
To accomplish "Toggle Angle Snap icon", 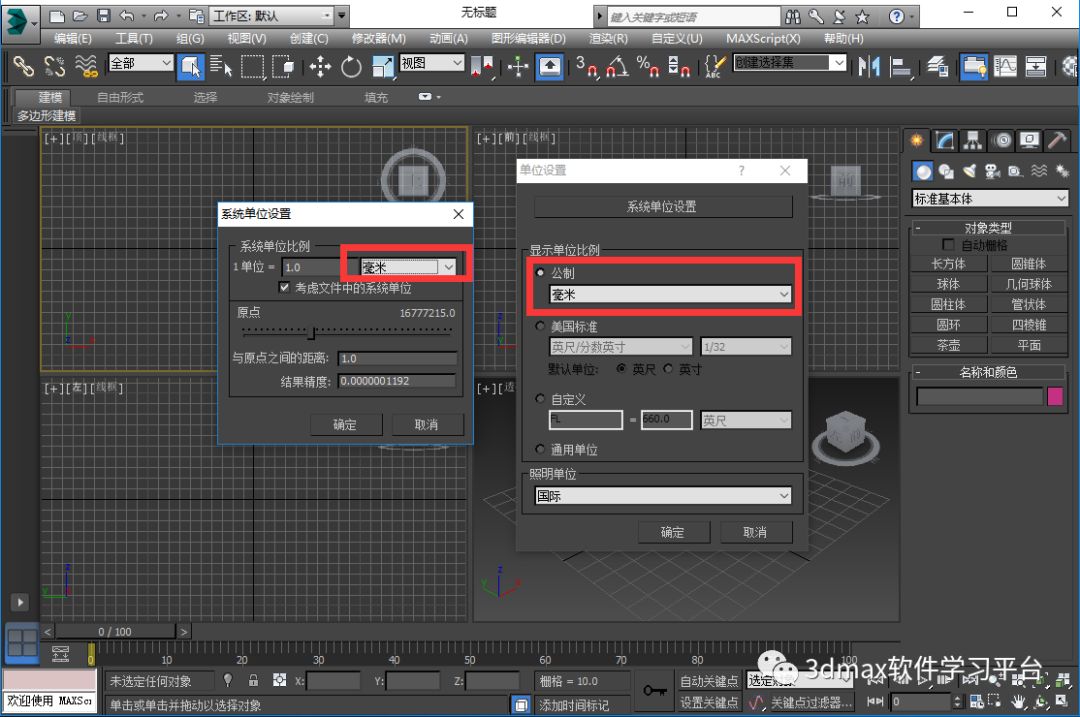I will [618, 66].
